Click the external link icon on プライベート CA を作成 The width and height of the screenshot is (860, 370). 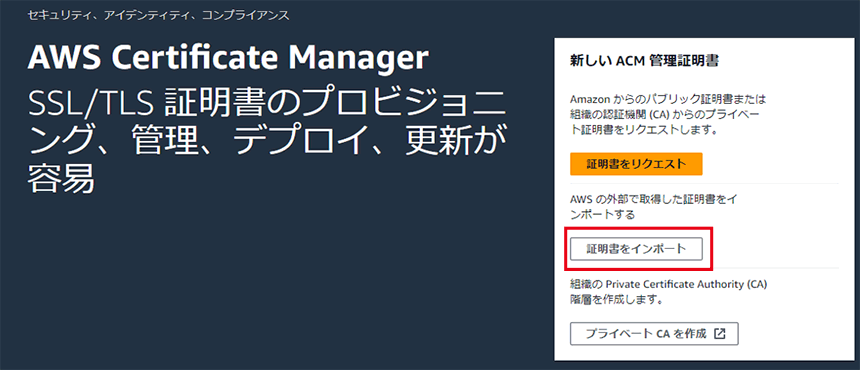(x=720, y=333)
